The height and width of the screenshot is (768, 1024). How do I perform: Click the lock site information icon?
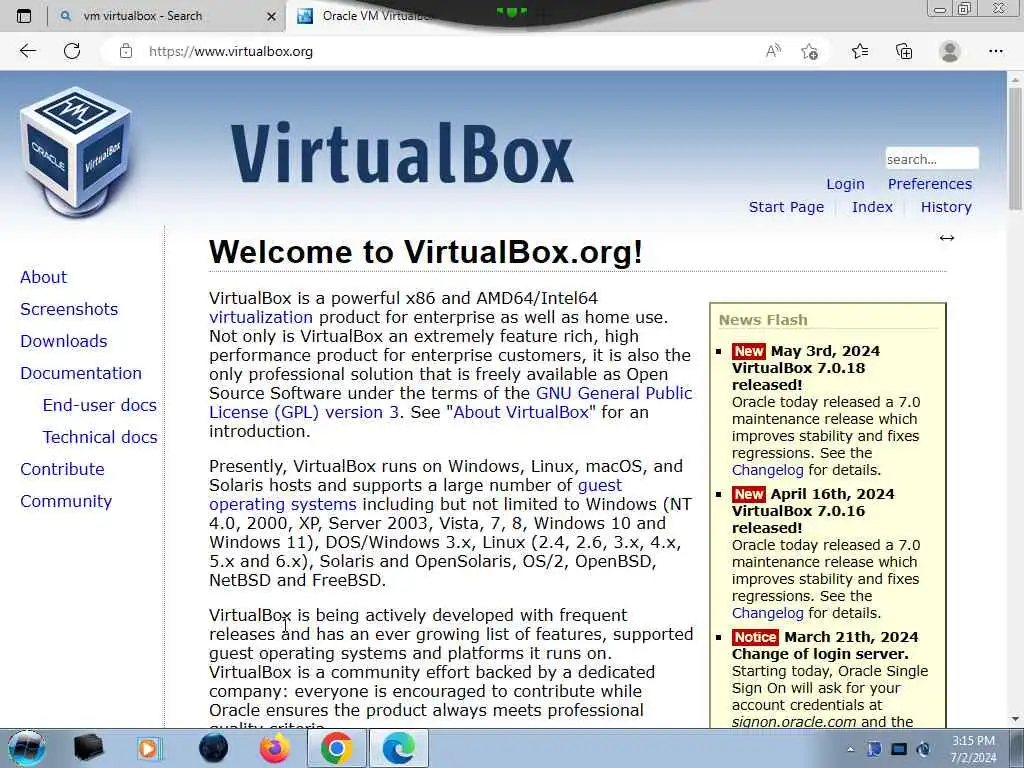pos(126,51)
